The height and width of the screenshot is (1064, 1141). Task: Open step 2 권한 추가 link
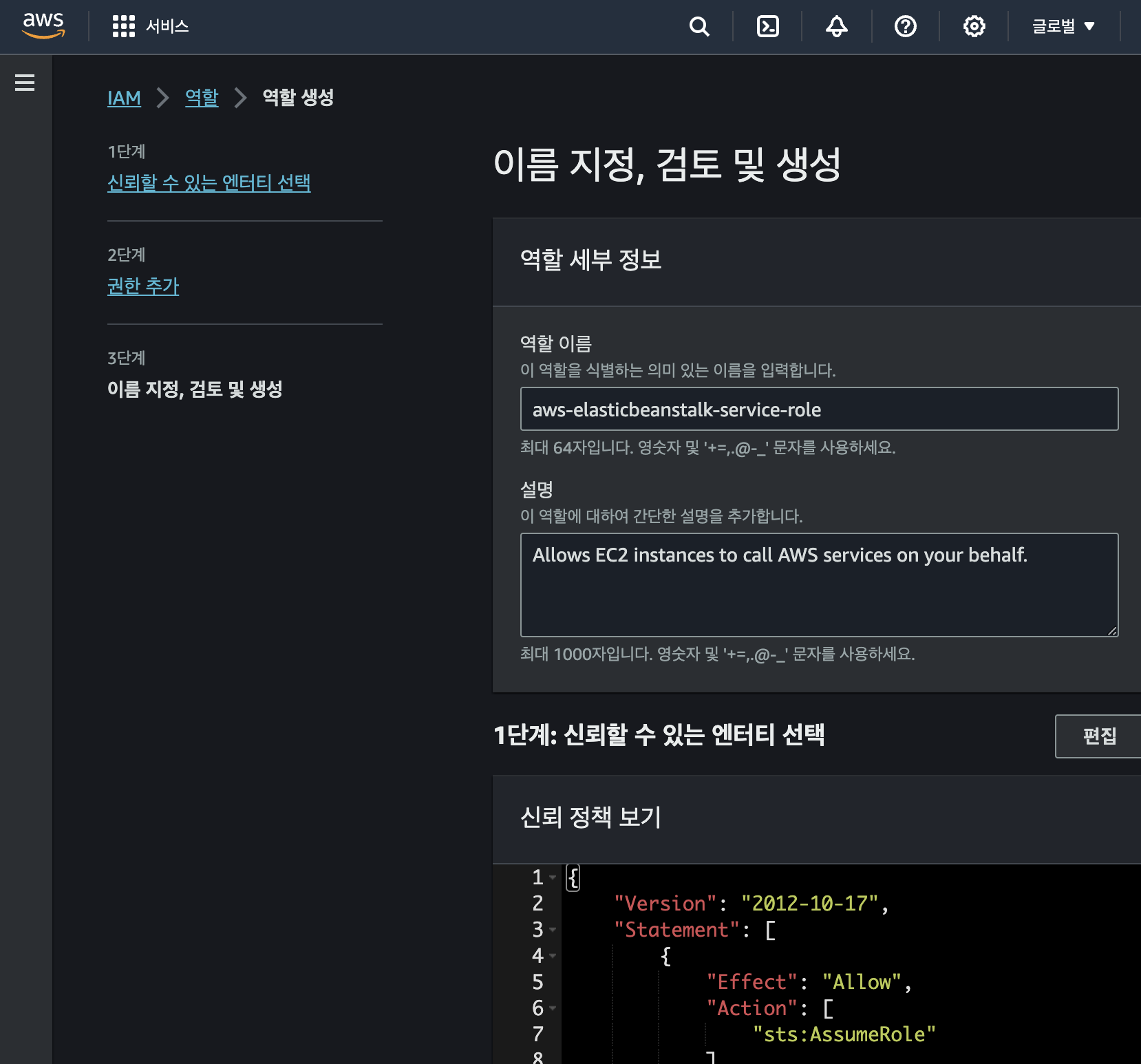tap(143, 286)
